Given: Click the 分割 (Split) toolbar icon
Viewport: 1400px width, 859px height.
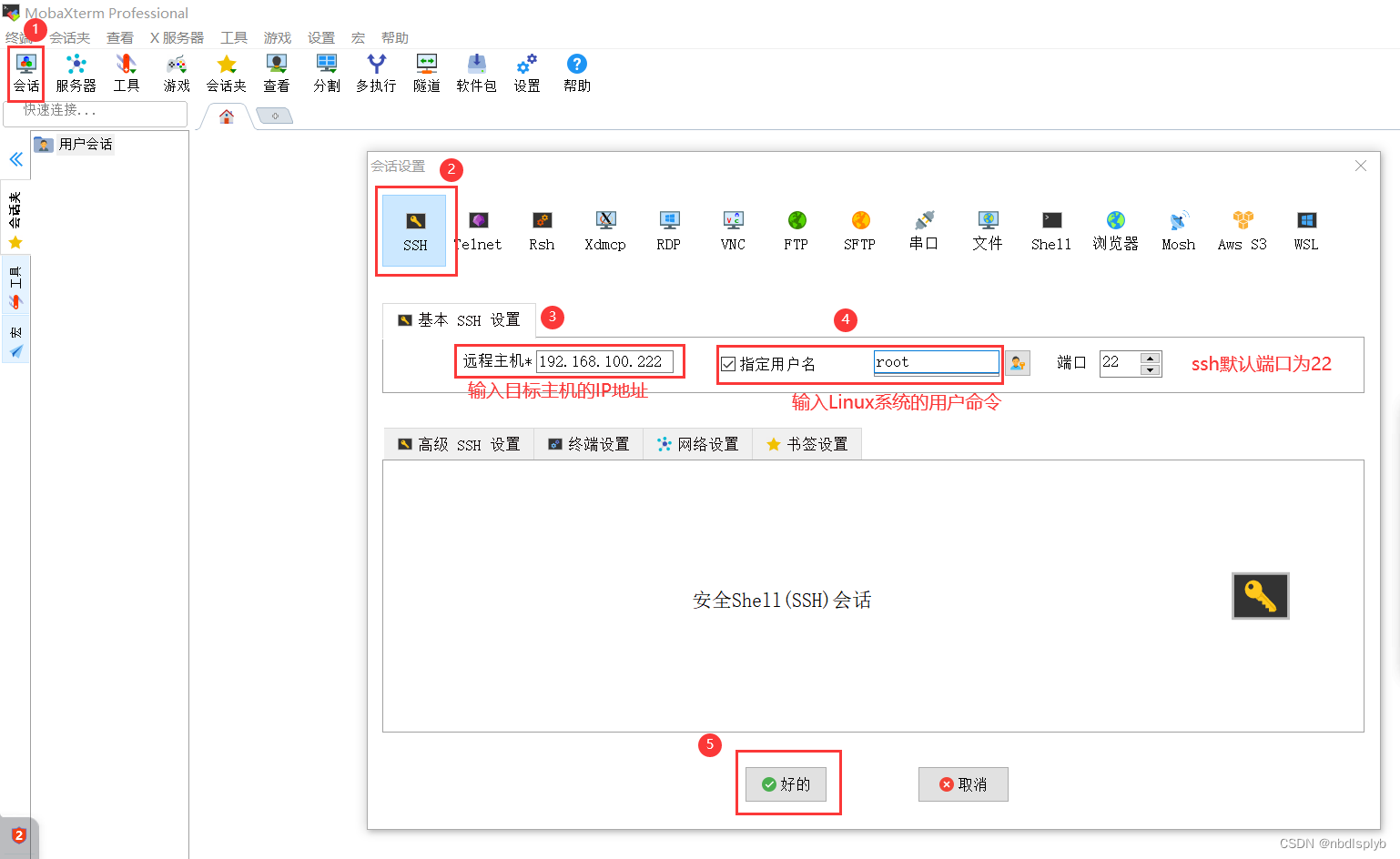Looking at the screenshot, I should click(327, 74).
